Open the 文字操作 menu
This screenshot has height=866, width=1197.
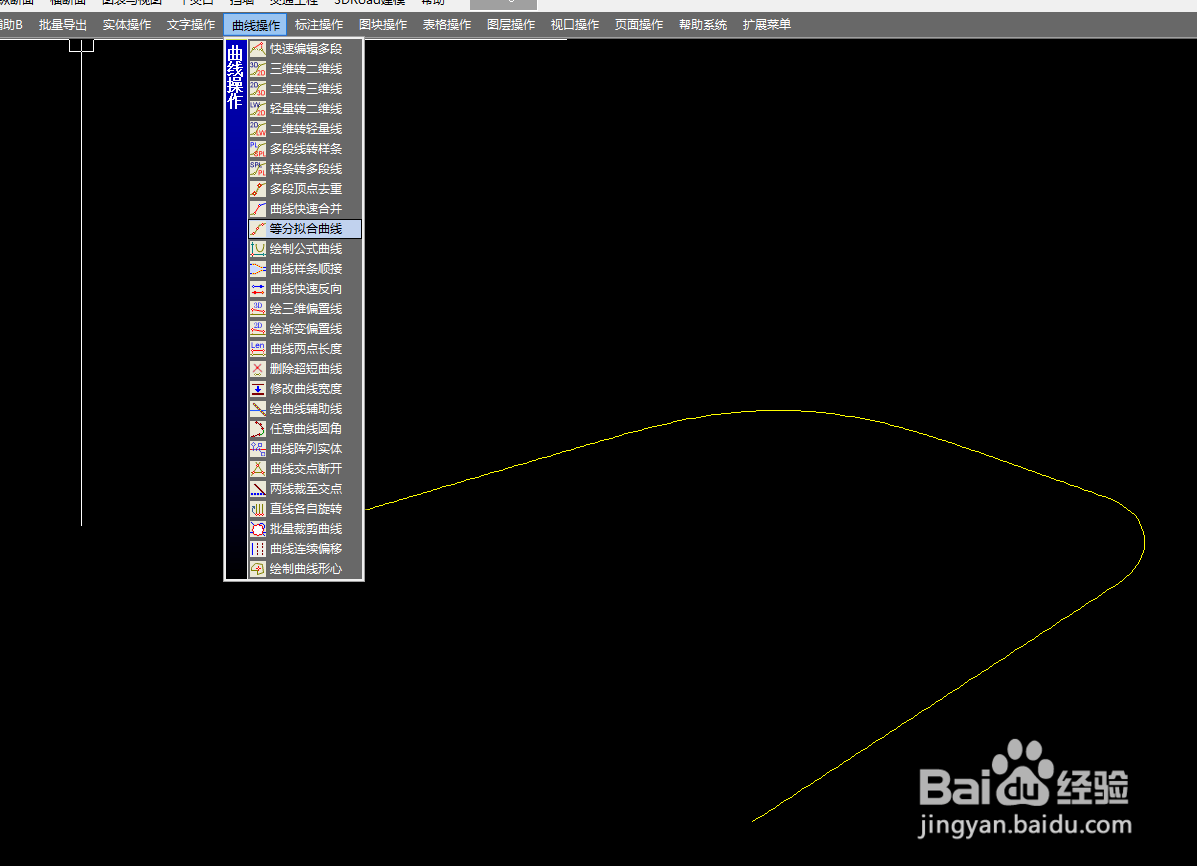(191, 25)
